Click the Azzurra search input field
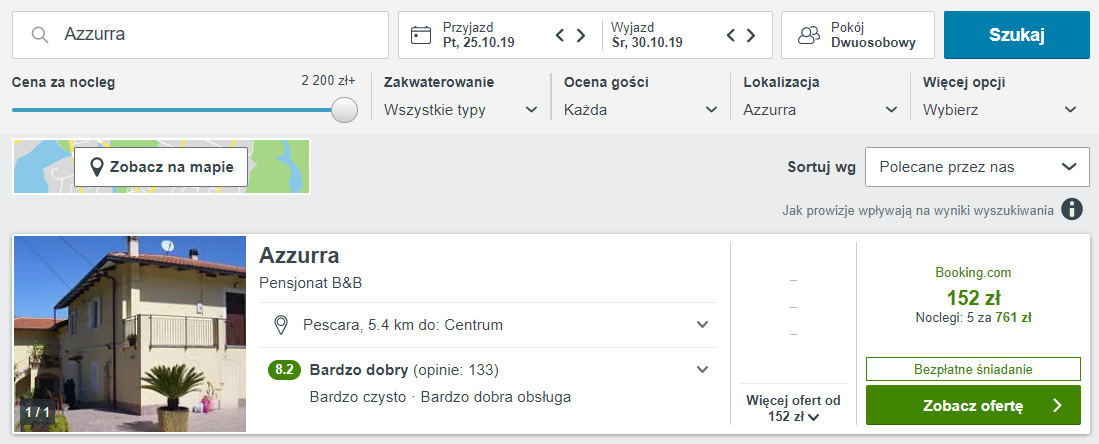Screen dimensions: 1099x444 [x=220, y=35]
